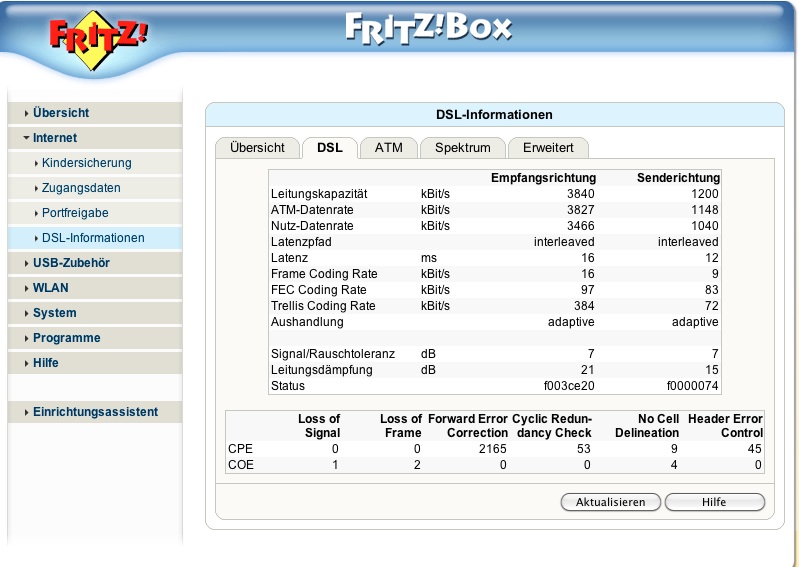799x567 pixels.
Task: Click the FRITZ!Box header title
Action: [428, 28]
